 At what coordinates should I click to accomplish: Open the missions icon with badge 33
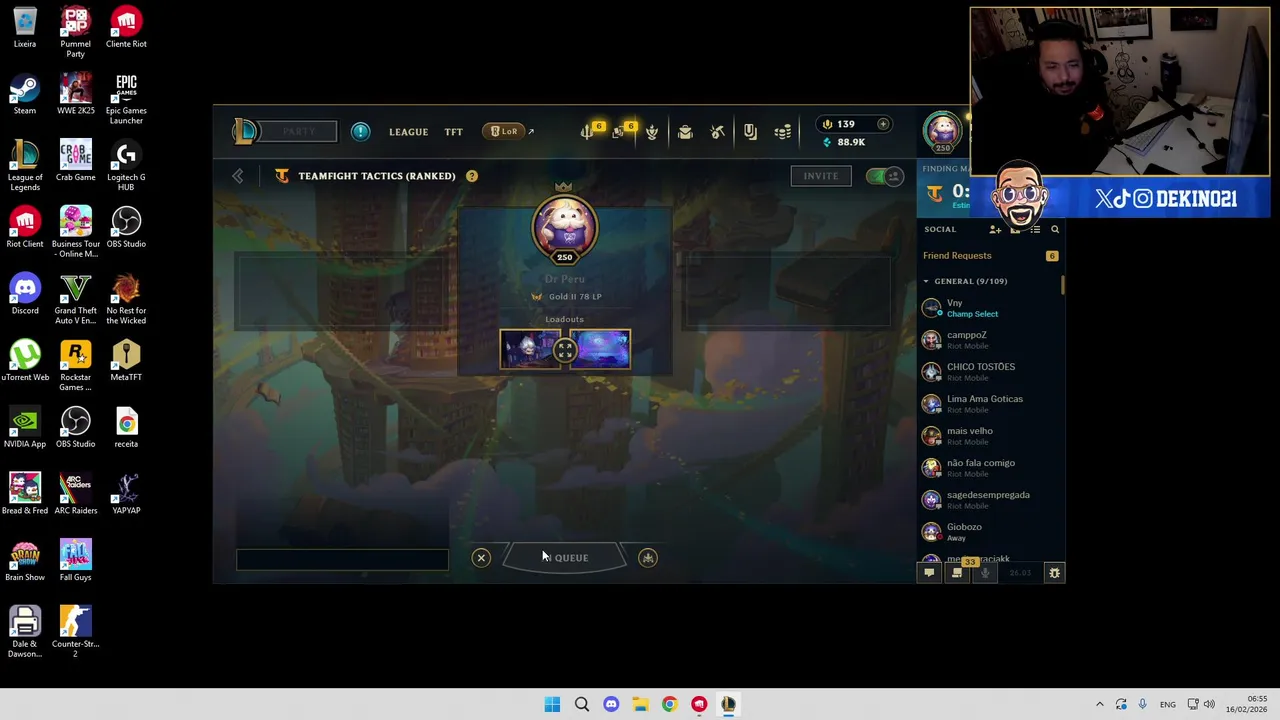957,572
